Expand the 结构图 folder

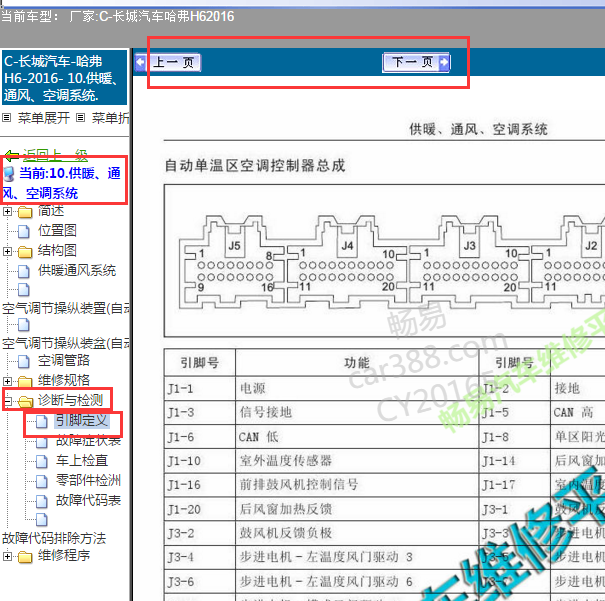7,252
